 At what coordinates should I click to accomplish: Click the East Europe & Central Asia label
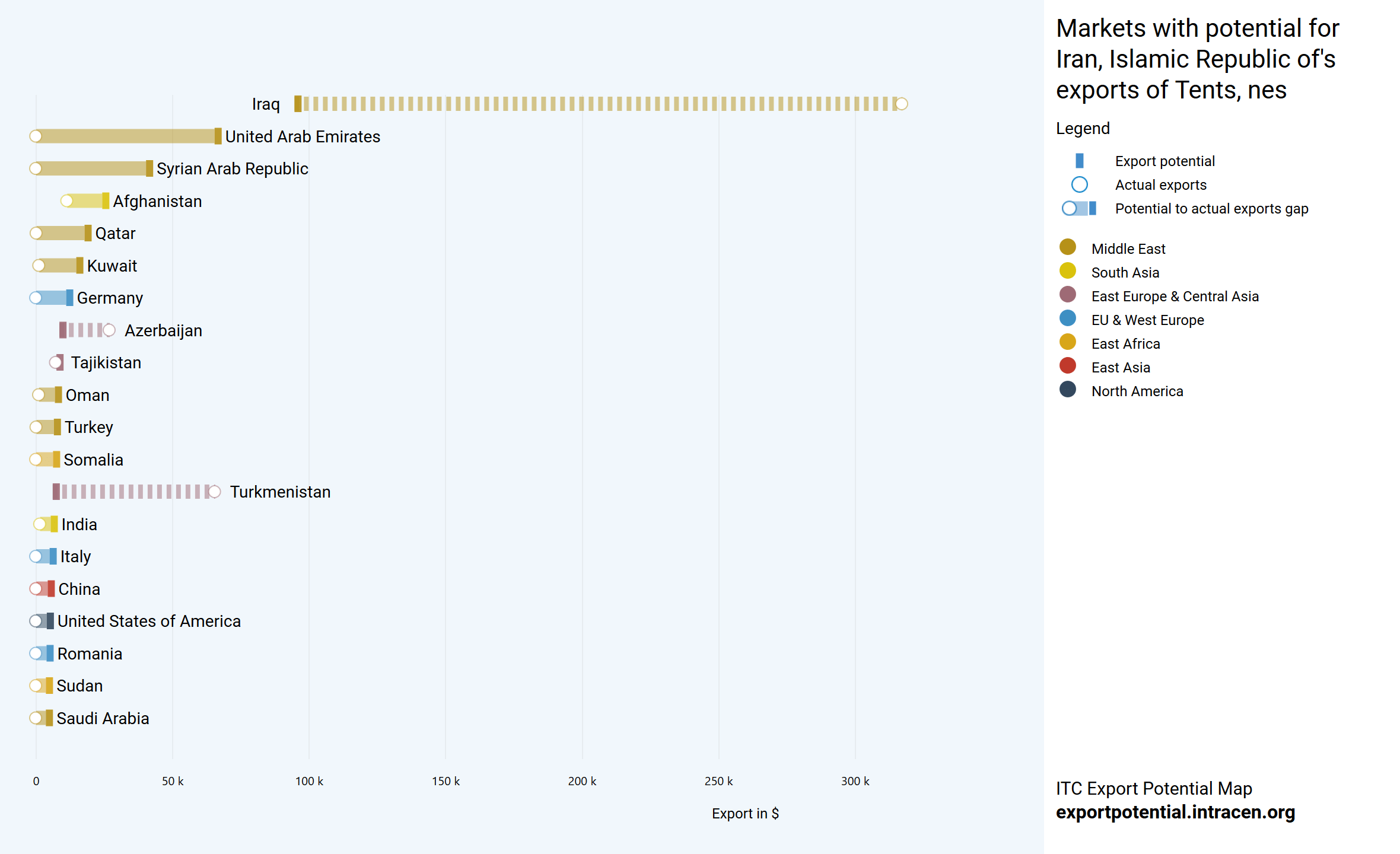click(x=1175, y=297)
